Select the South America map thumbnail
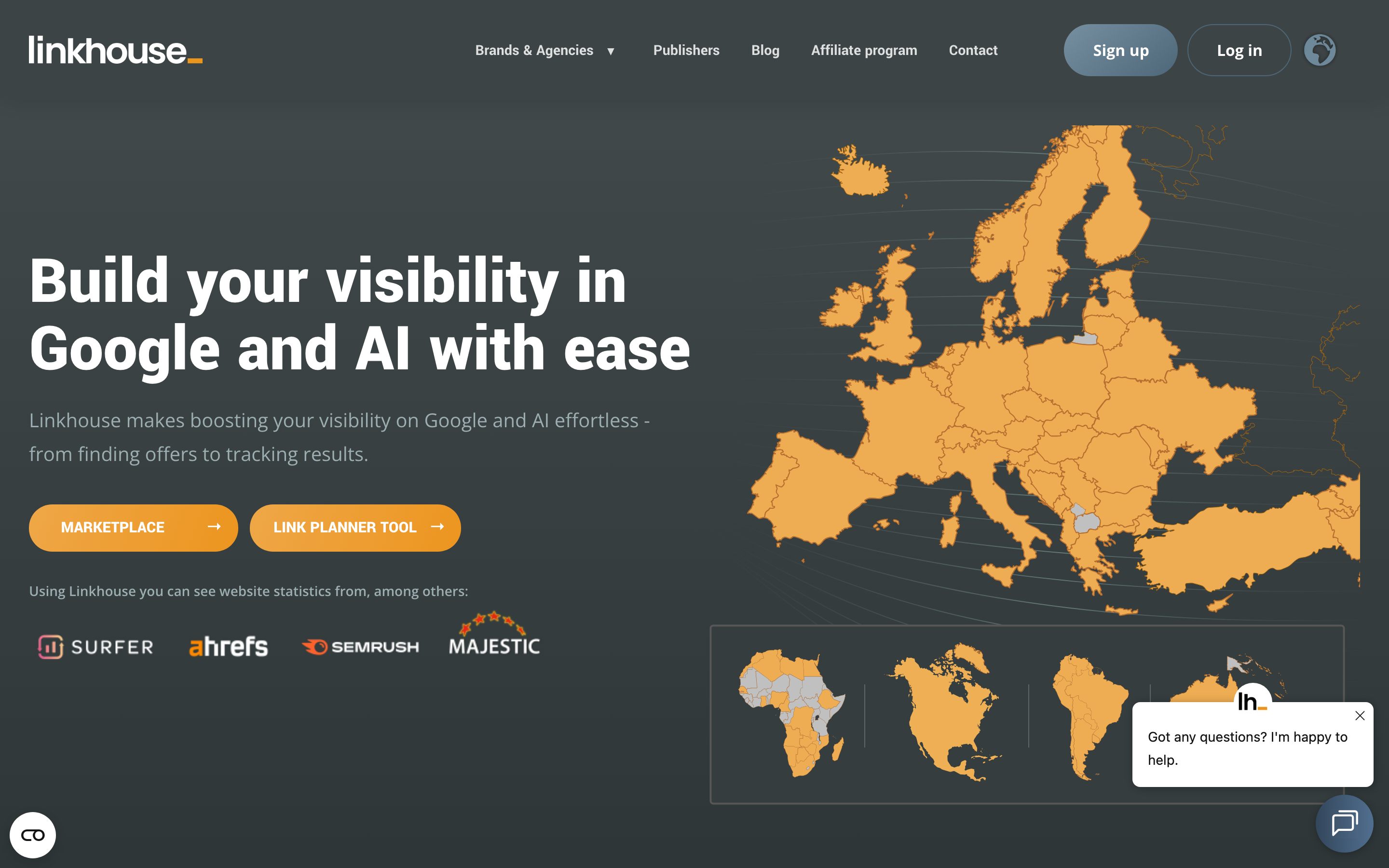 point(1089,717)
